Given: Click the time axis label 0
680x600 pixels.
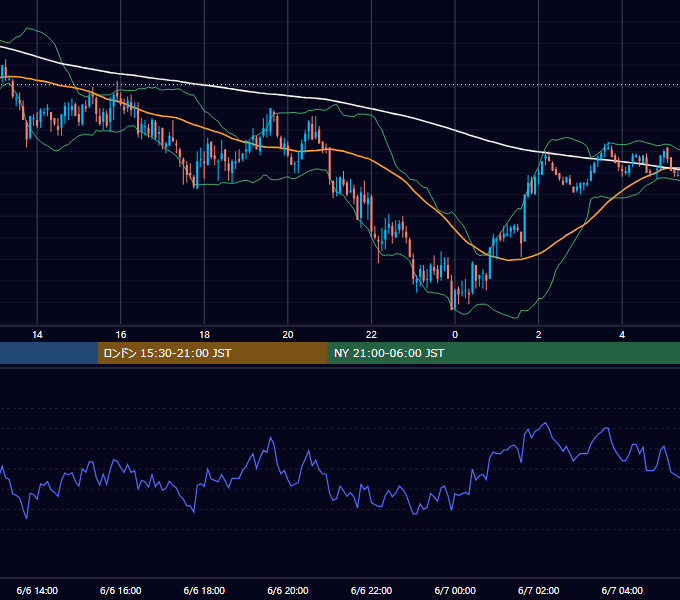Looking at the screenshot, I should (x=455, y=335).
